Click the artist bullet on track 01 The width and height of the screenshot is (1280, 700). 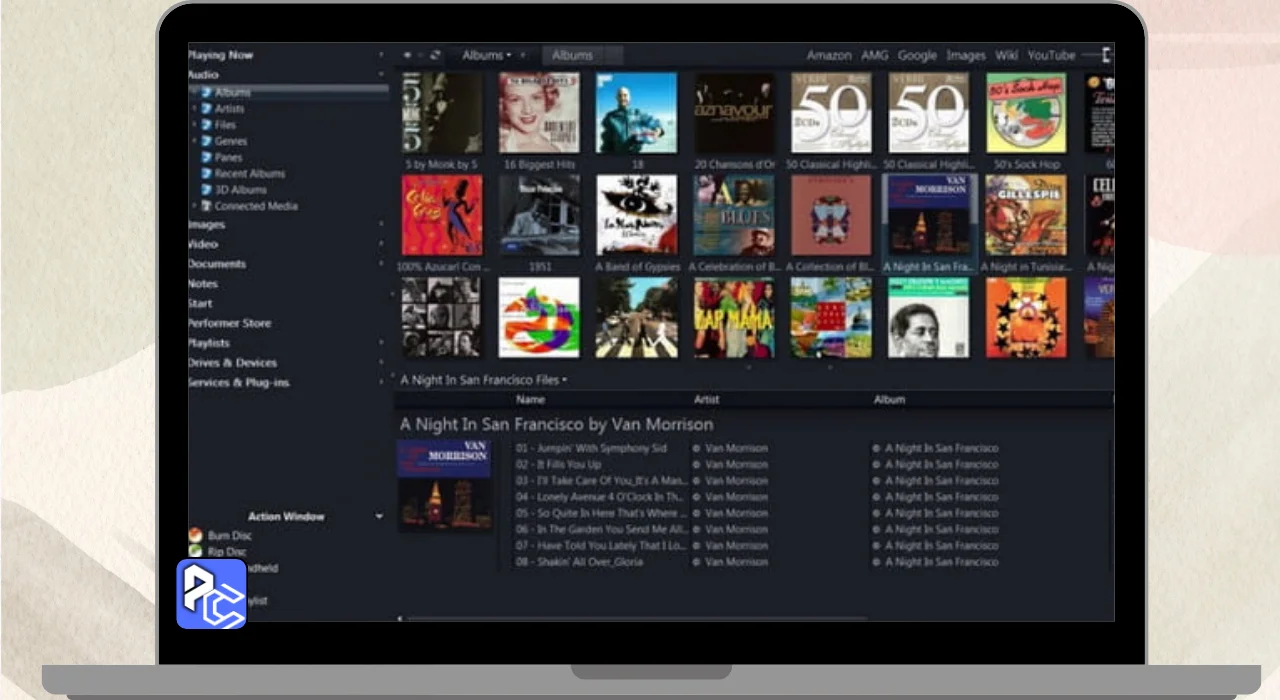(x=697, y=448)
